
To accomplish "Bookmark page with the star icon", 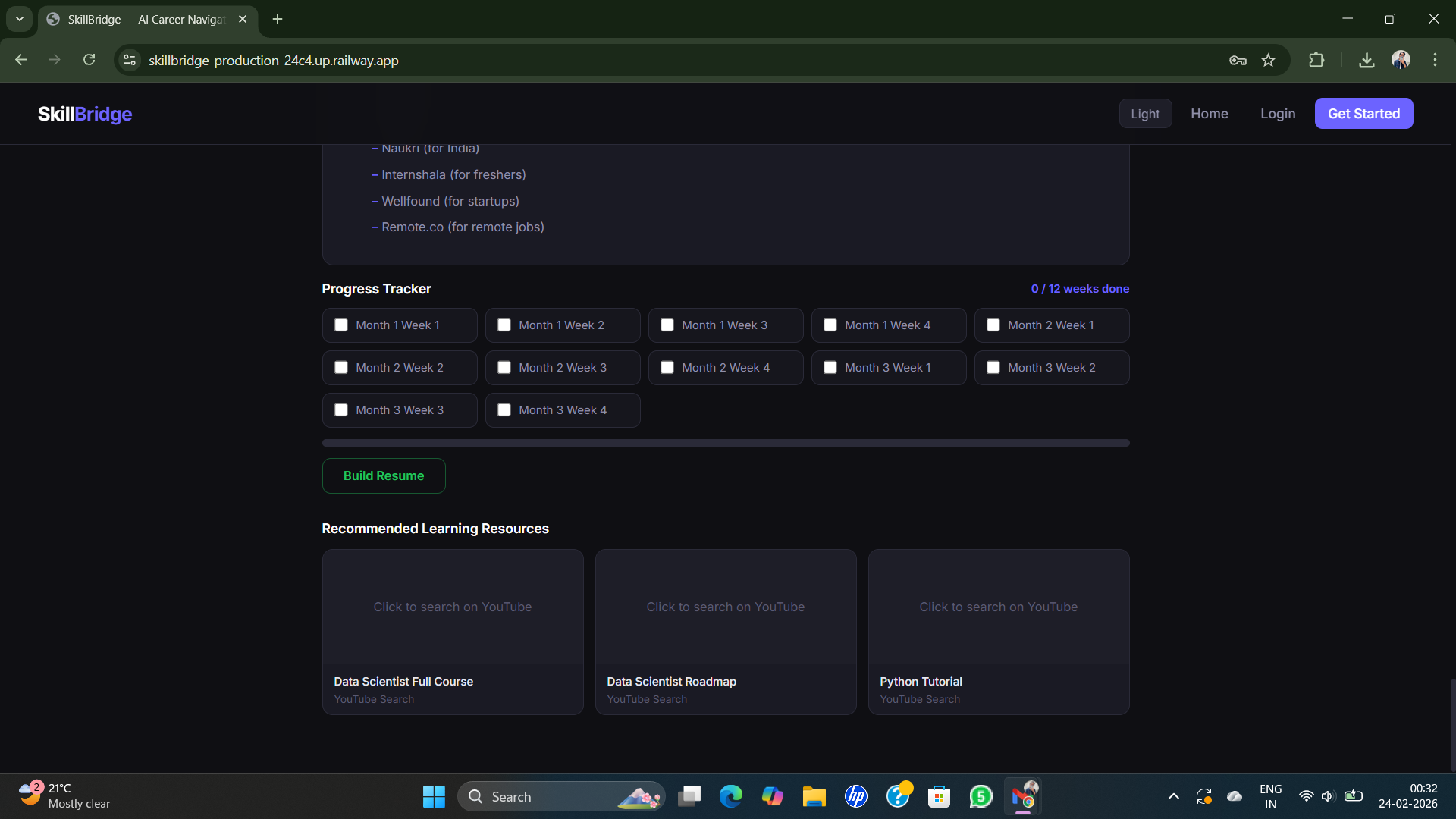I will [x=1268, y=60].
